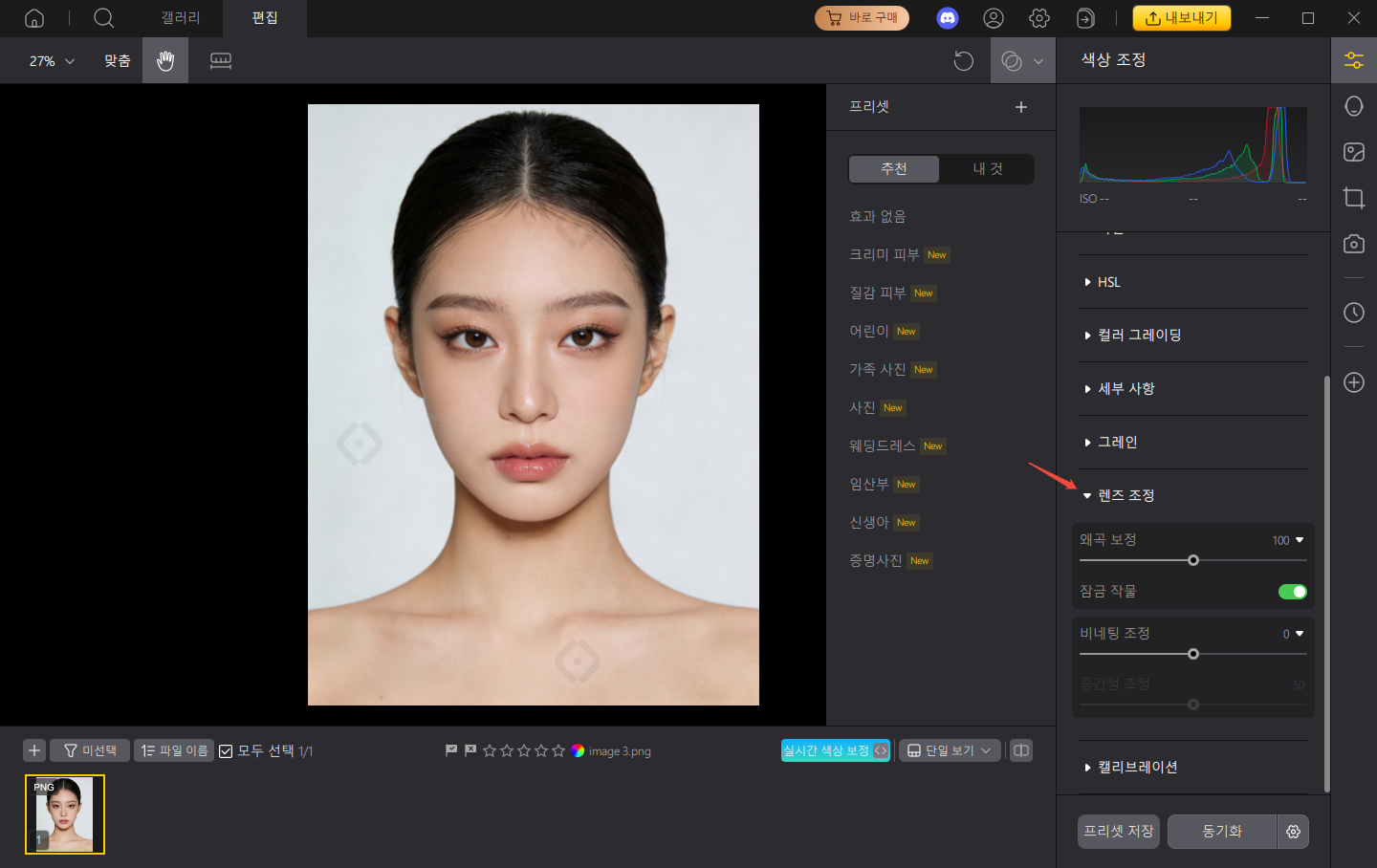Click the 프리셋 저장 button
1377x868 pixels.
pos(1117,832)
